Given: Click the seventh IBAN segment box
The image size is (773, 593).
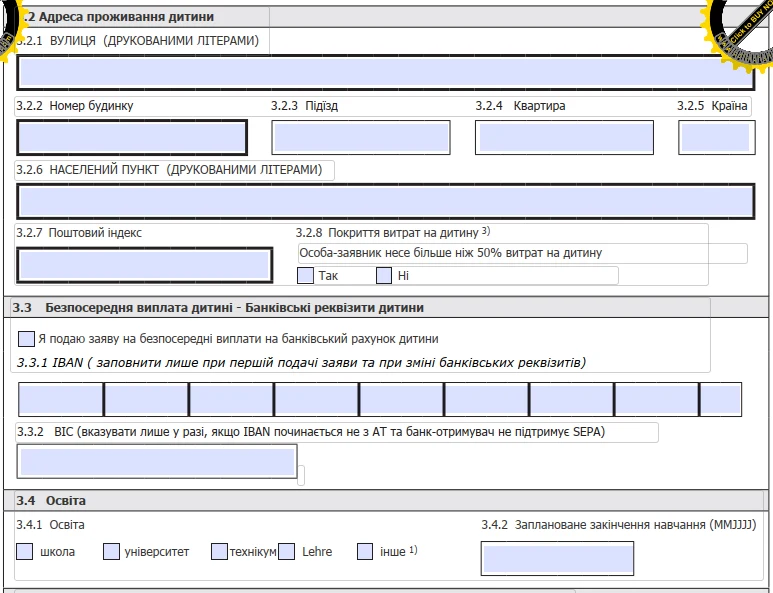Looking at the screenshot, I should (x=572, y=399).
